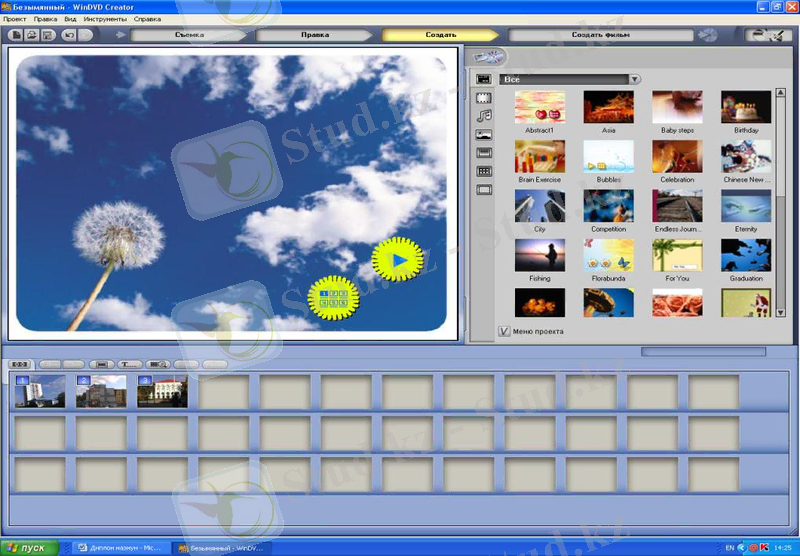Image resolution: width=800 pixels, height=556 pixels.
Task: Open the 'Проект' menu
Action: click(x=15, y=19)
